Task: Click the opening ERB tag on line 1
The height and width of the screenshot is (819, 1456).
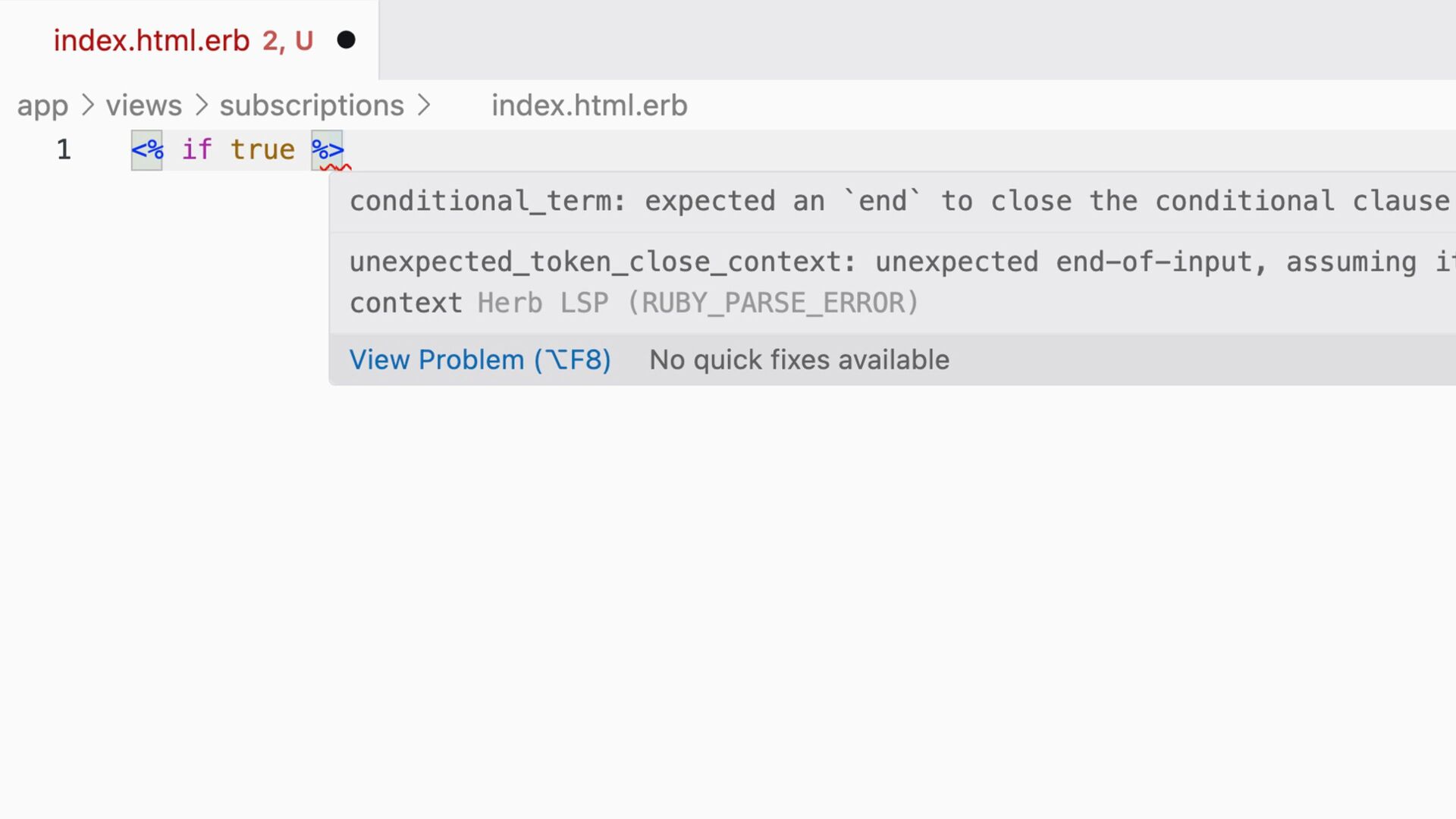Action: tap(147, 149)
